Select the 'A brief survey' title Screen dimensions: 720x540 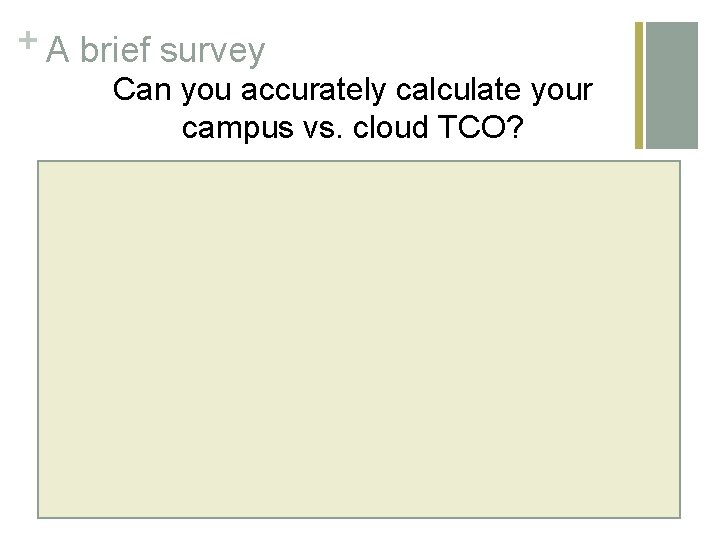coord(156,50)
